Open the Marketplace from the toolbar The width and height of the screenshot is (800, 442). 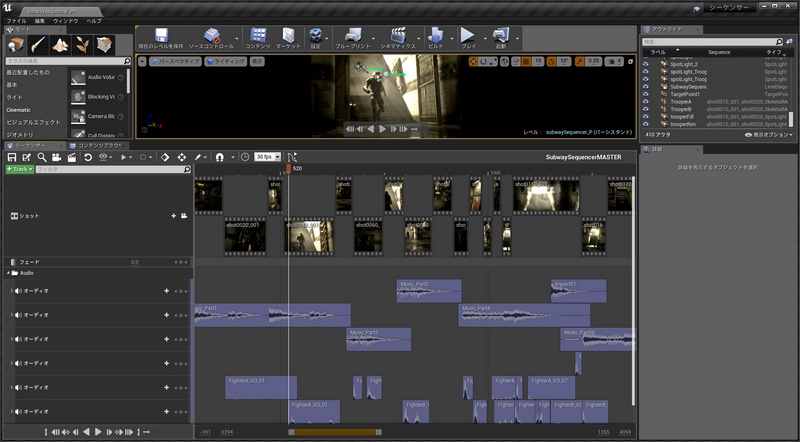288,38
